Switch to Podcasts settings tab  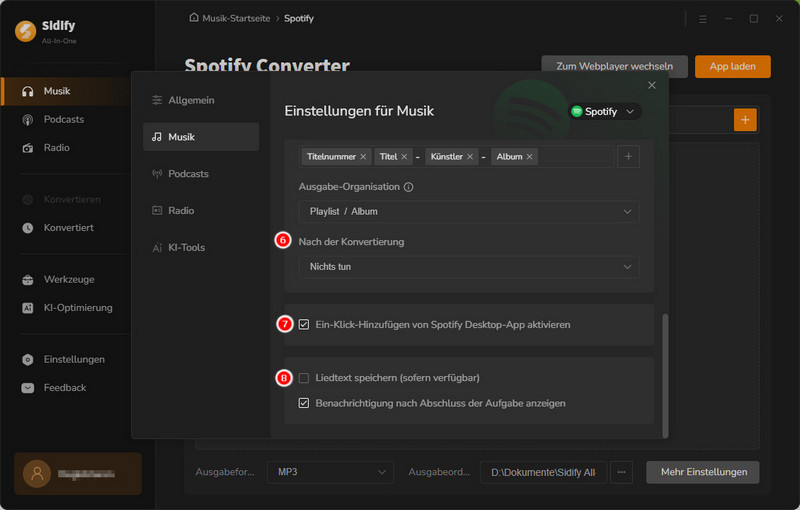pyautogui.click(x=201, y=174)
